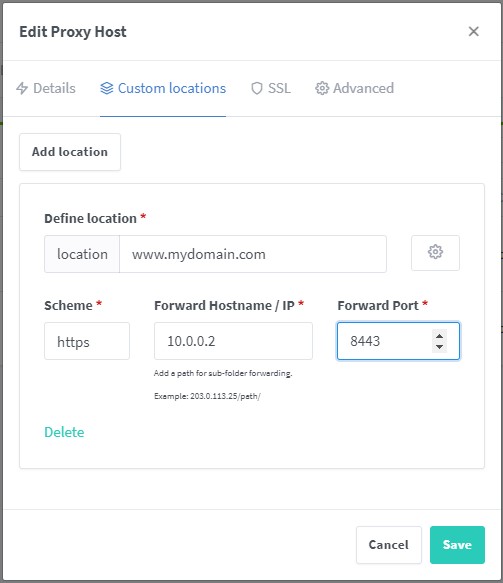Select the Custom locations tab text
The width and height of the screenshot is (503, 583).
tap(172, 88)
